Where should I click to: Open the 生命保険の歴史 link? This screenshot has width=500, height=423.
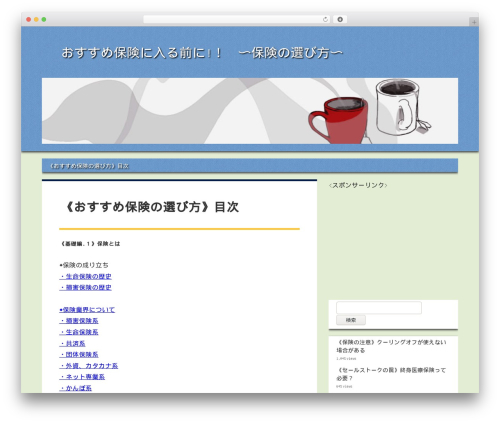[85, 276]
